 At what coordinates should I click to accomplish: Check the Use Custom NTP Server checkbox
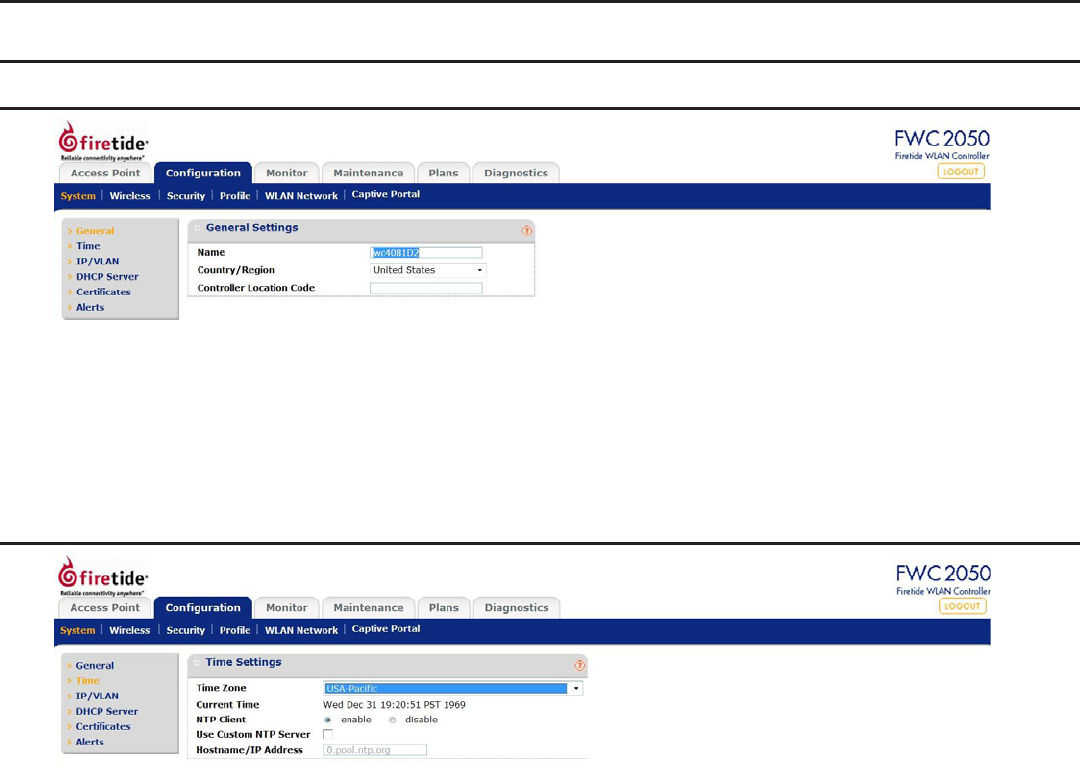pyautogui.click(x=328, y=734)
